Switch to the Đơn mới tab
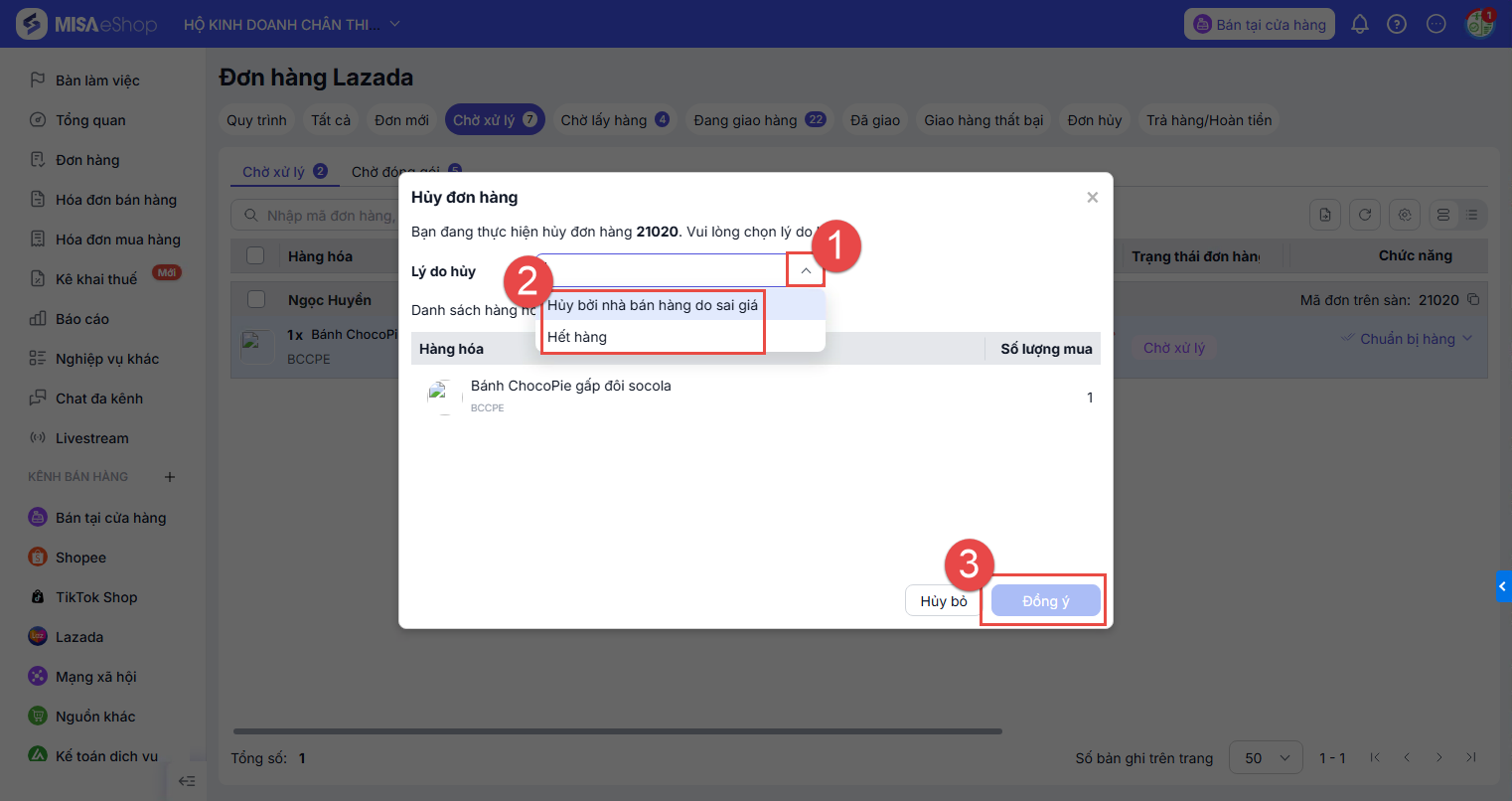Viewport: 1512px width, 801px height. coord(402,120)
